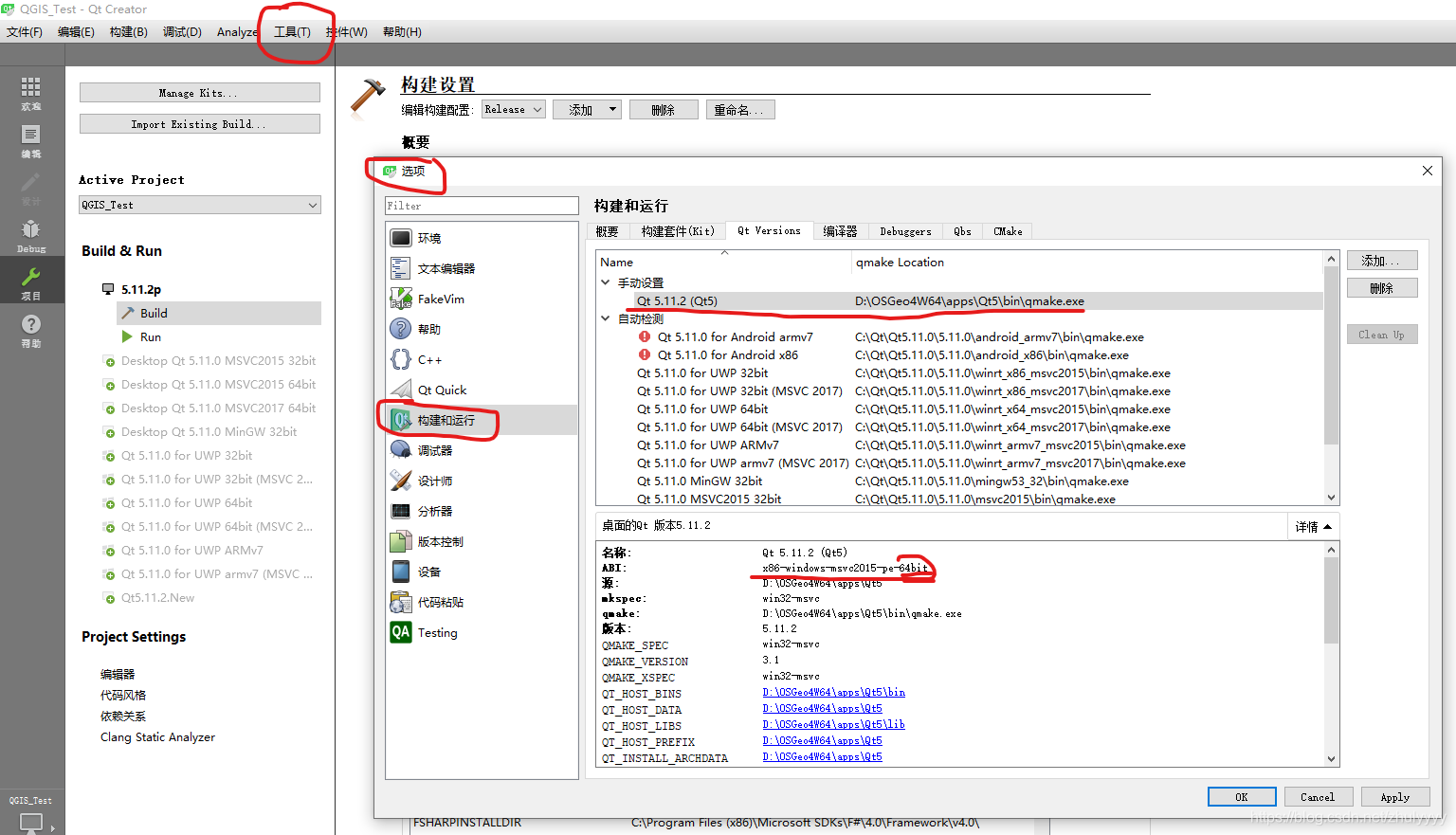The image size is (1456, 835).
Task: Select Build & Run options category
Action: click(x=482, y=420)
